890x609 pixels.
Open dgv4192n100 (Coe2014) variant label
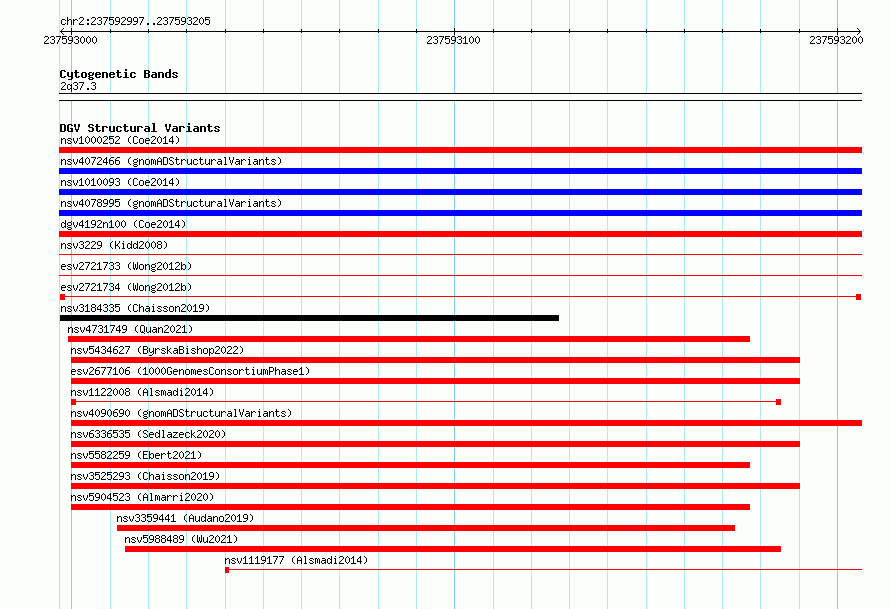tap(123, 224)
